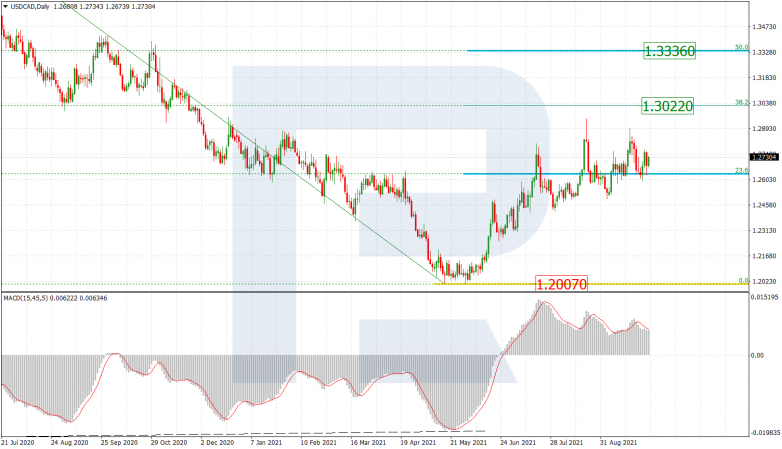Click the 16 Mar 2021 date label
782x449 pixels.
pos(368,443)
